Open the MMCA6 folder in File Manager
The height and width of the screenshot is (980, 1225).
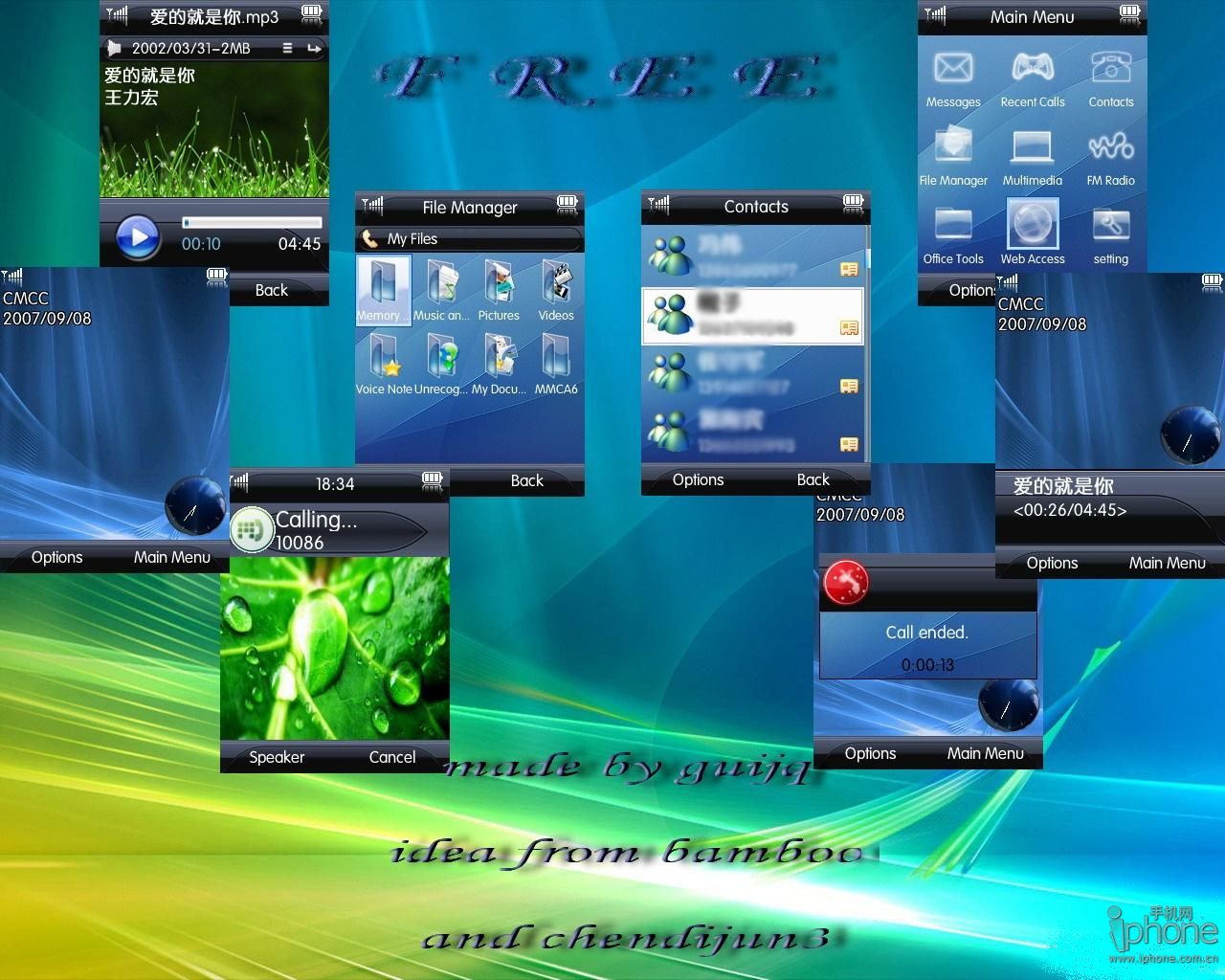tap(556, 364)
